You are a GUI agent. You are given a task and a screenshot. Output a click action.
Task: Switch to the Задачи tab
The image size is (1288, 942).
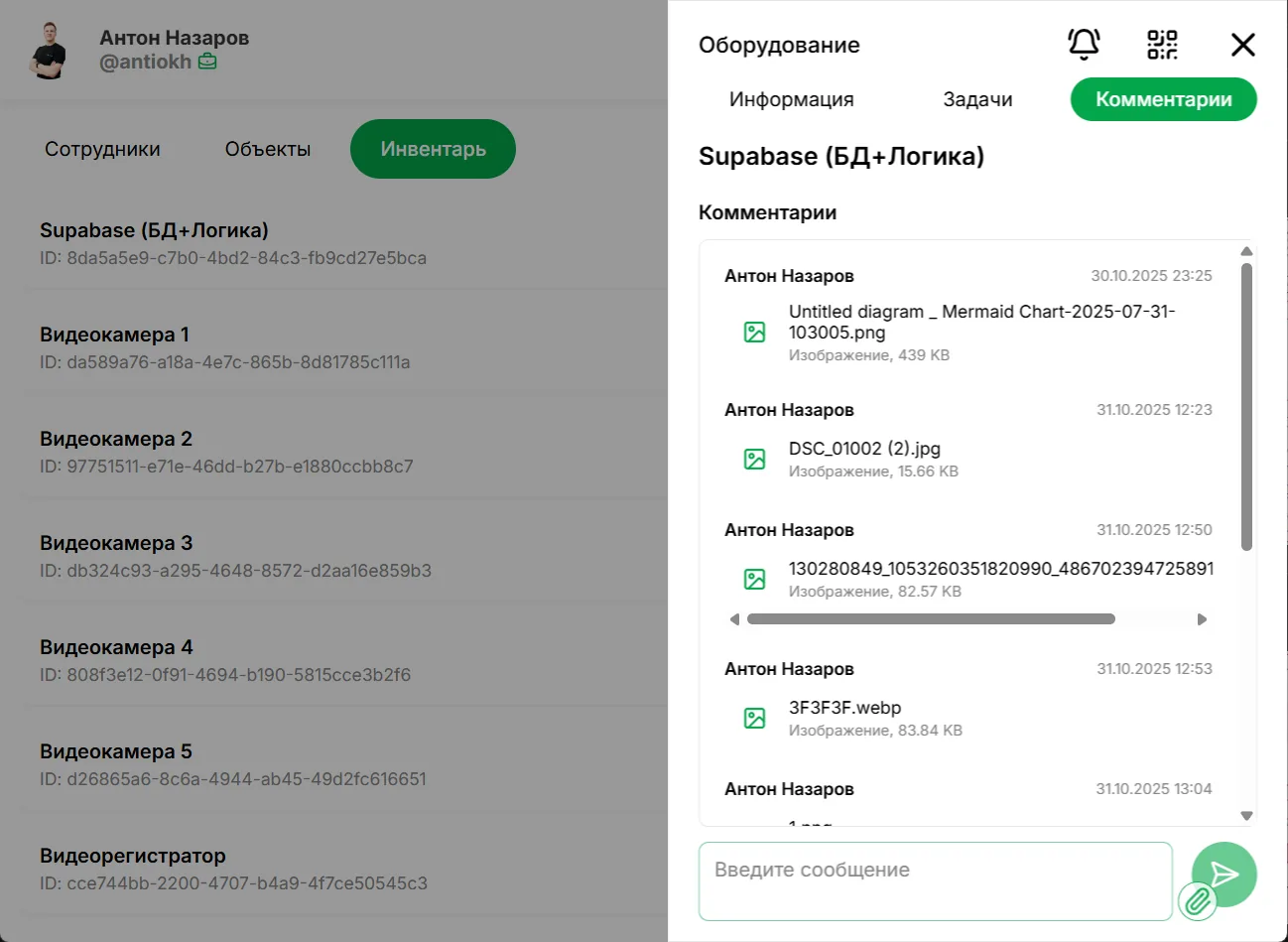point(977,99)
